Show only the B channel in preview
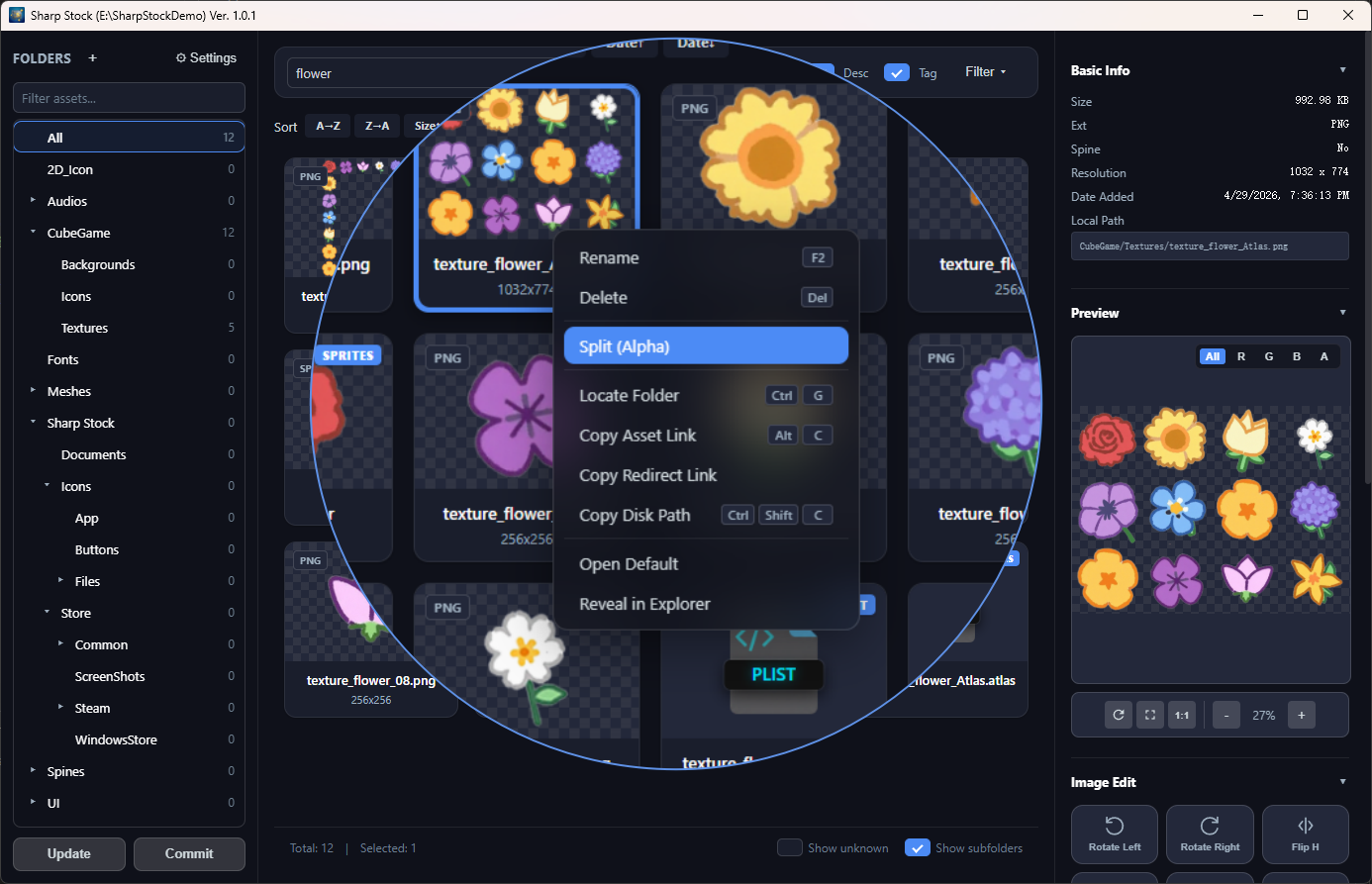The height and width of the screenshot is (884, 1372). pos(1297,356)
